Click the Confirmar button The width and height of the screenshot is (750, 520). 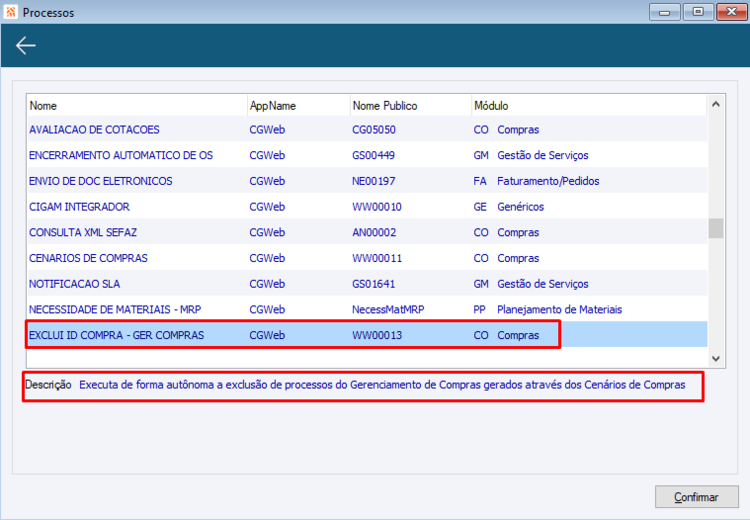pos(696,497)
